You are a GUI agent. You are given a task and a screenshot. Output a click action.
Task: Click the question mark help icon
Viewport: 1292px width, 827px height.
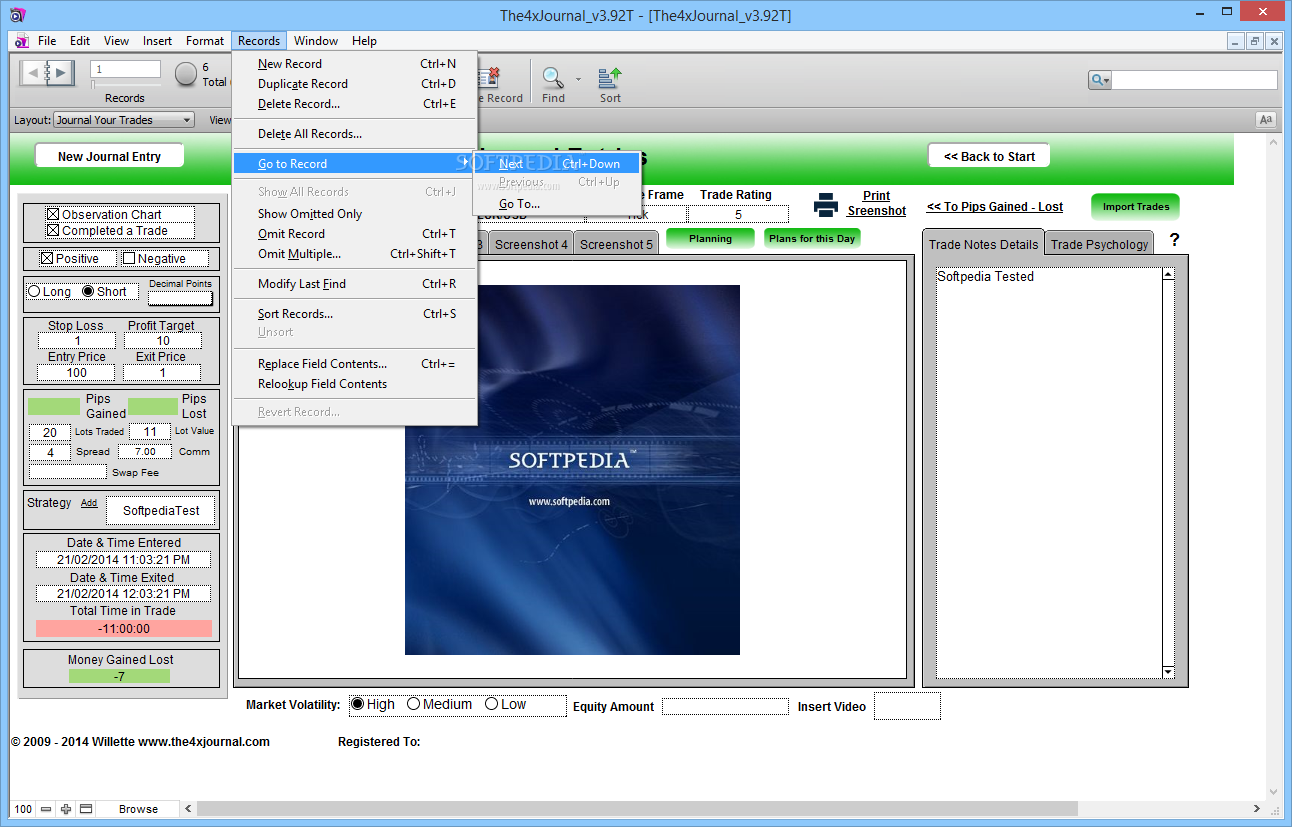[x=1175, y=240]
